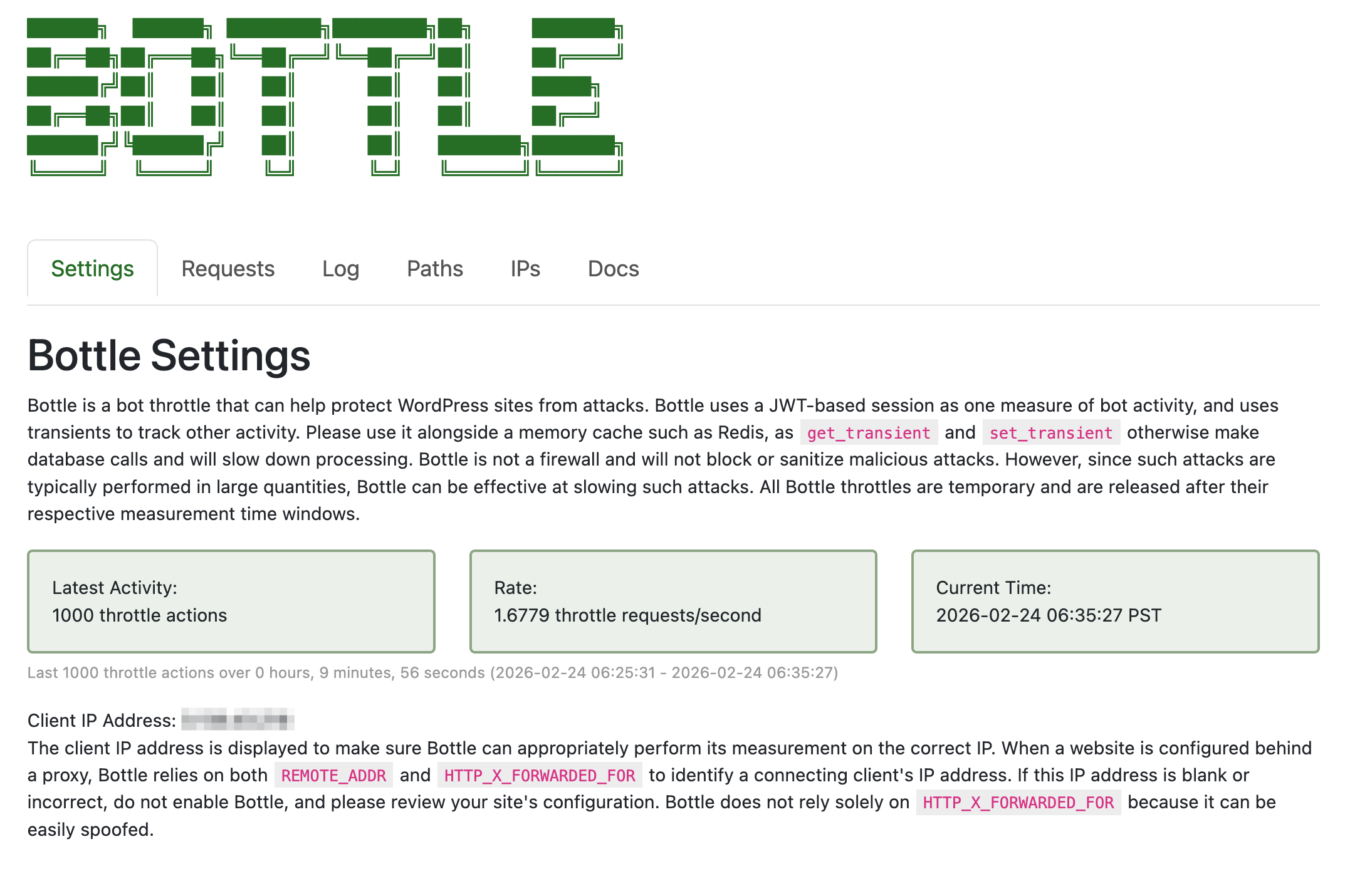
Task: Click the blurred client IP address value
Action: [x=238, y=719]
